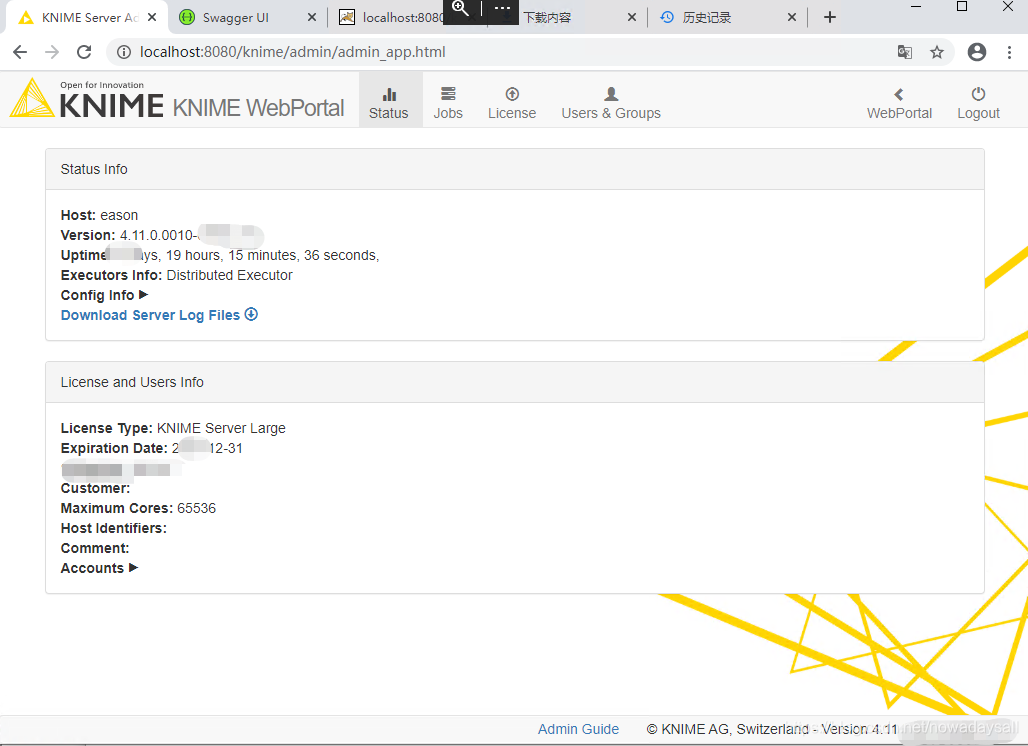Click the address bar URL
1028x746 pixels.
tap(292, 52)
